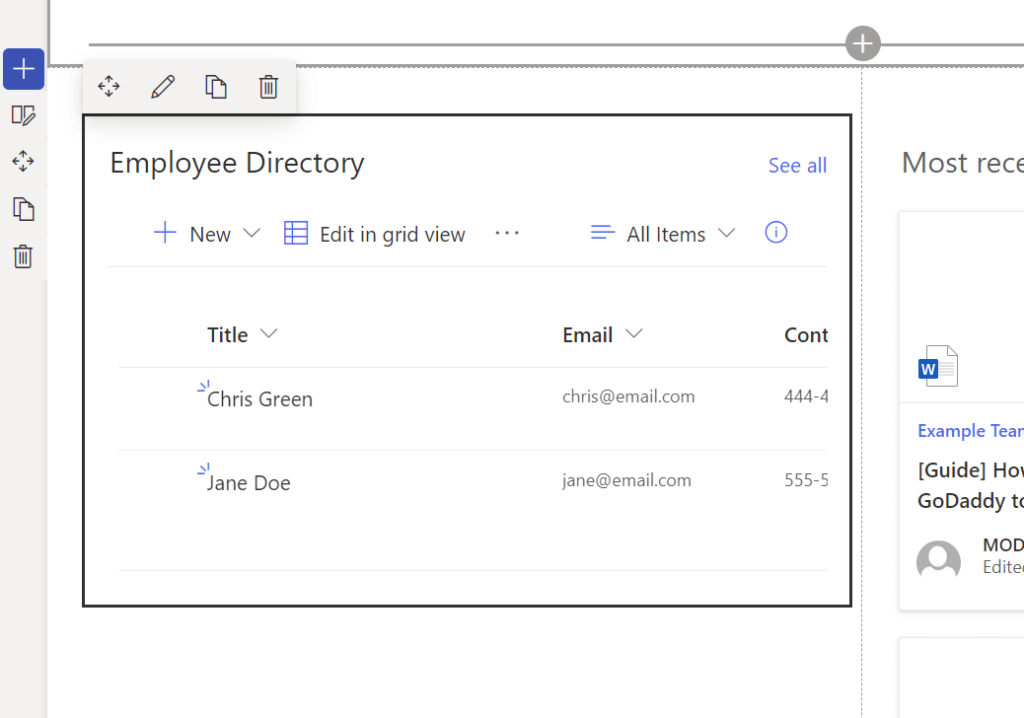
Task: Expand the Email column header dropdown
Action: pos(633,334)
